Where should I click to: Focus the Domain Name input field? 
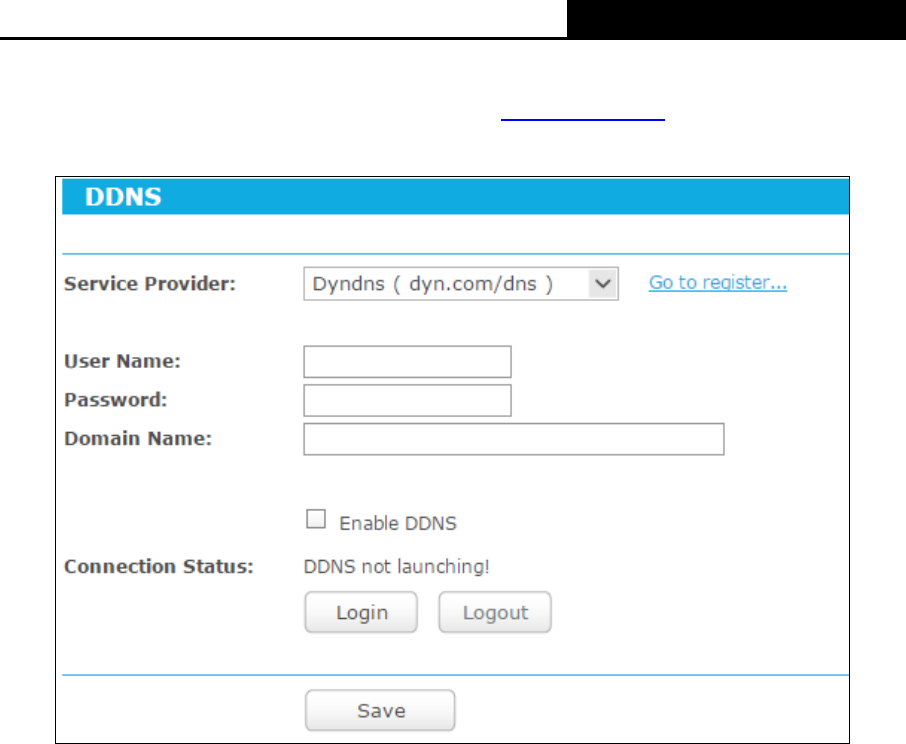[514, 439]
